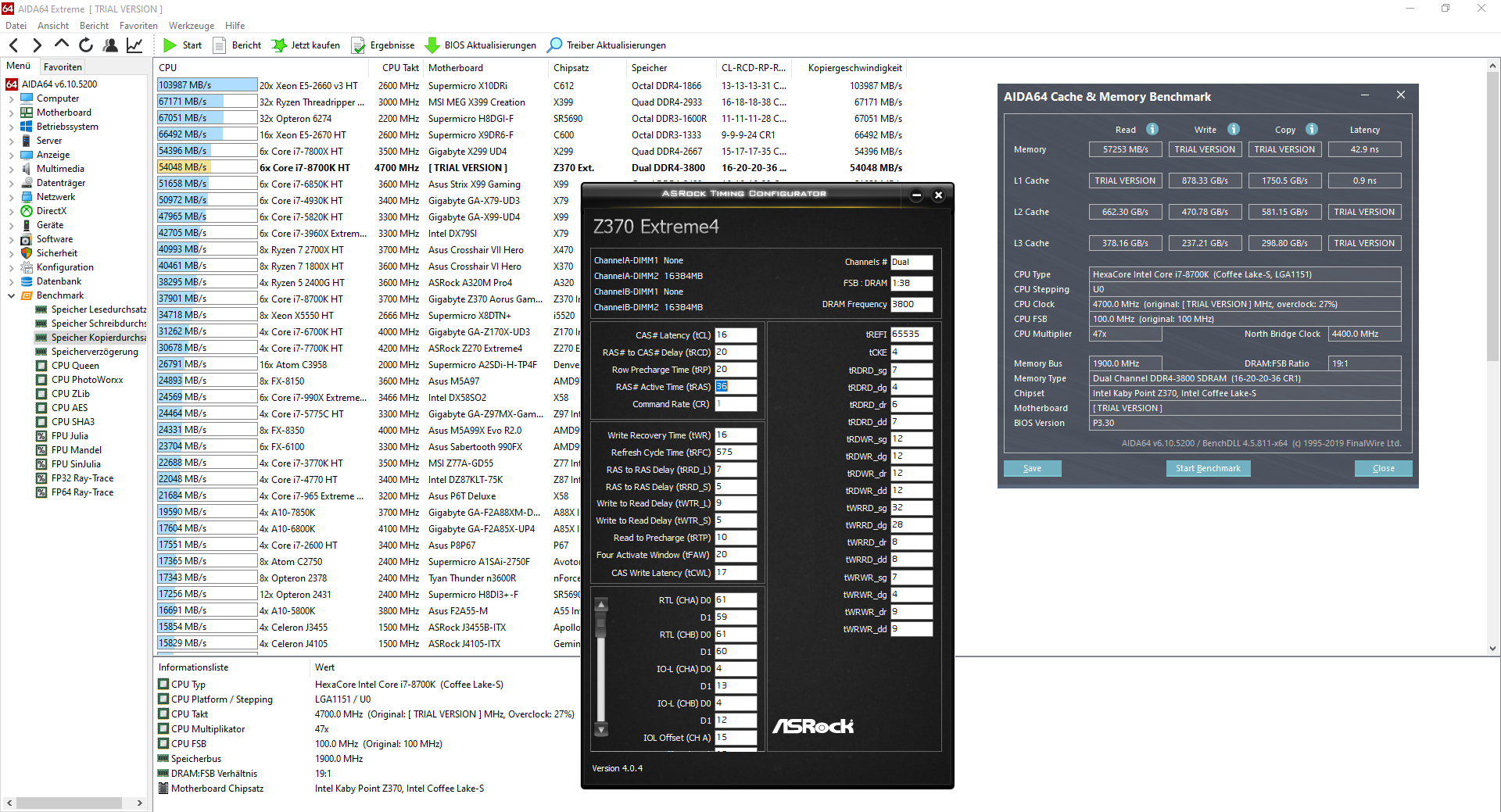
Task: Open Ergebnisse from the toolbar
Action: tap(383, 45)
